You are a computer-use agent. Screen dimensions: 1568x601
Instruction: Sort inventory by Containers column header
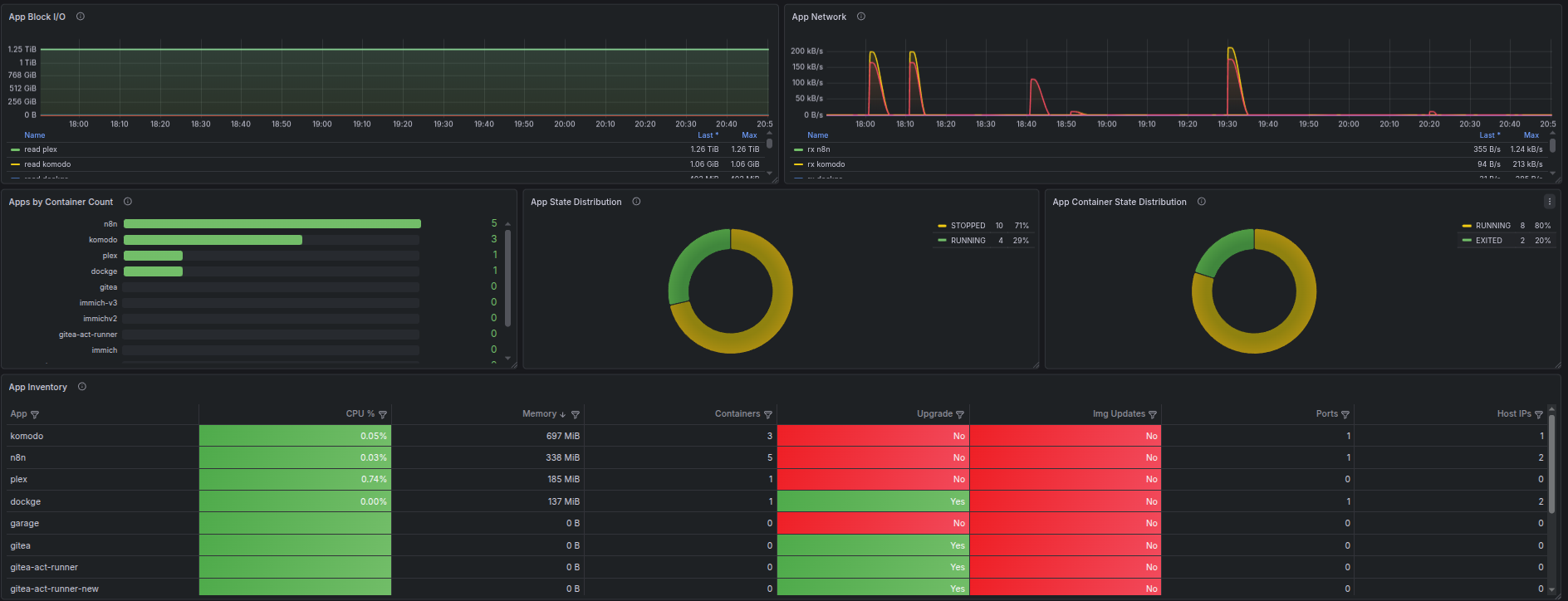[737, 413]
